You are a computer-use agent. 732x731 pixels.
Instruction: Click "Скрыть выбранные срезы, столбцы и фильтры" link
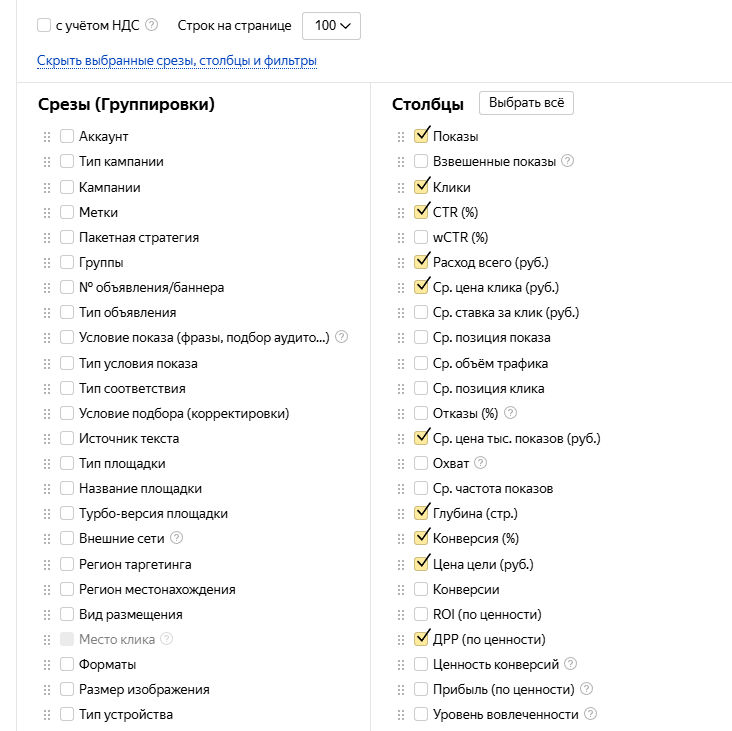[x=177, y=61]
